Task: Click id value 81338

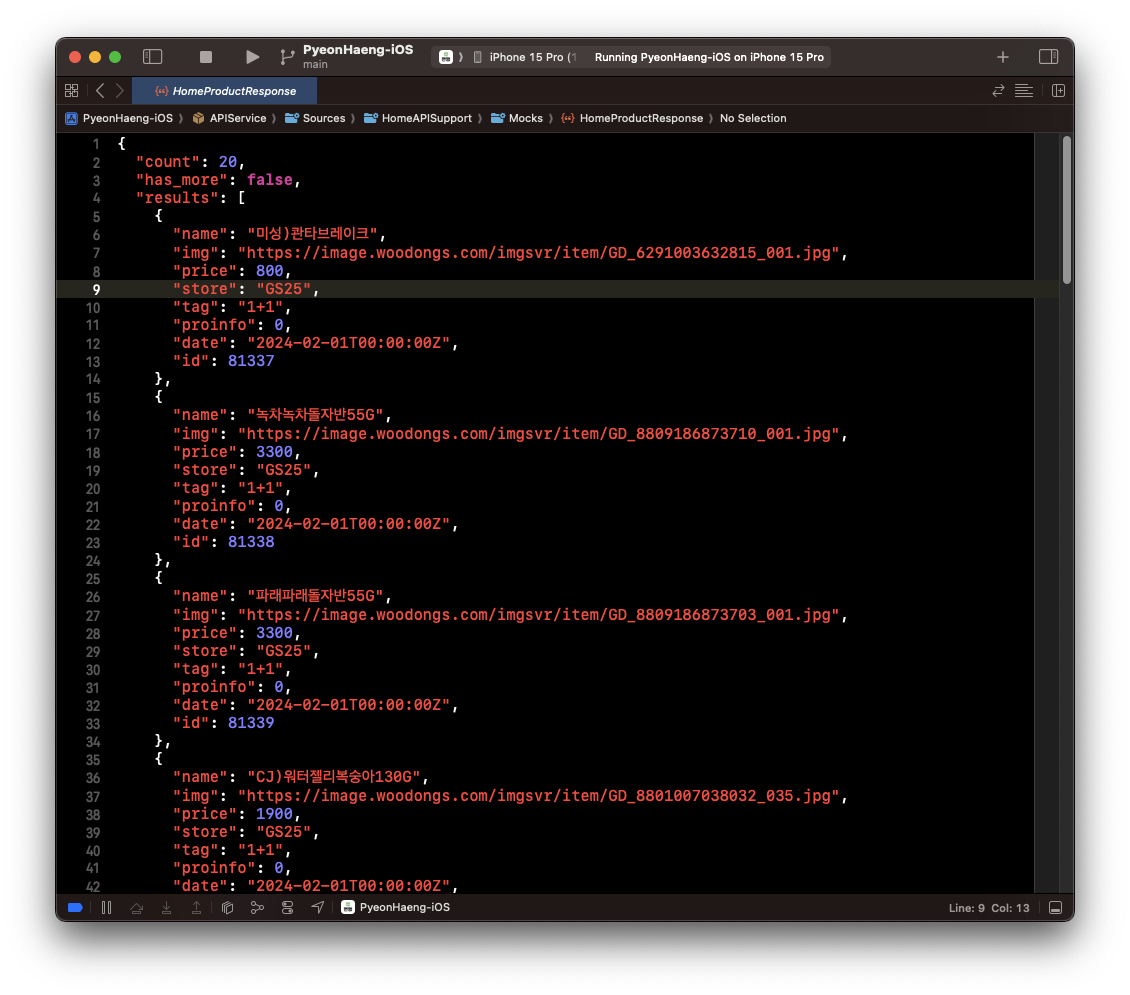Action: point(251,542)
